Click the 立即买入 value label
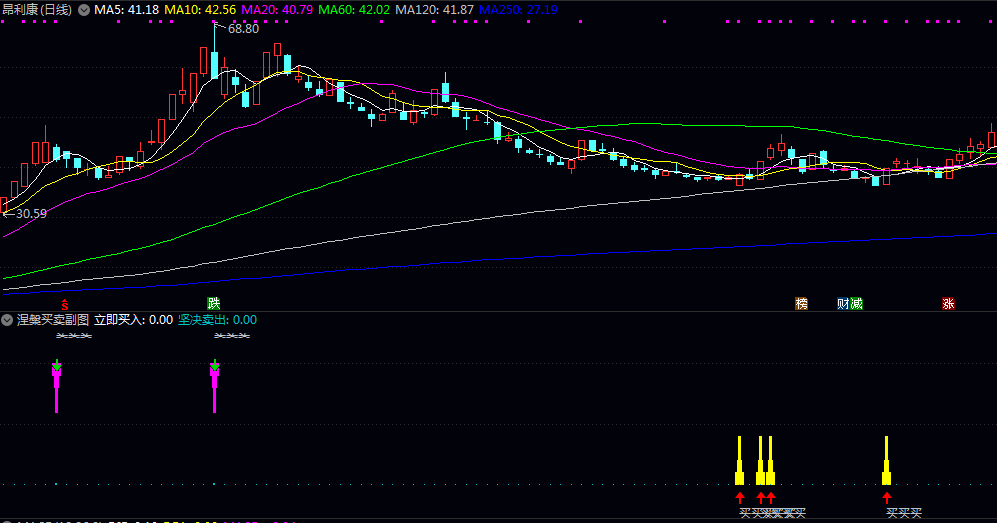The image size is (997, 523). (x=134, y=320)
